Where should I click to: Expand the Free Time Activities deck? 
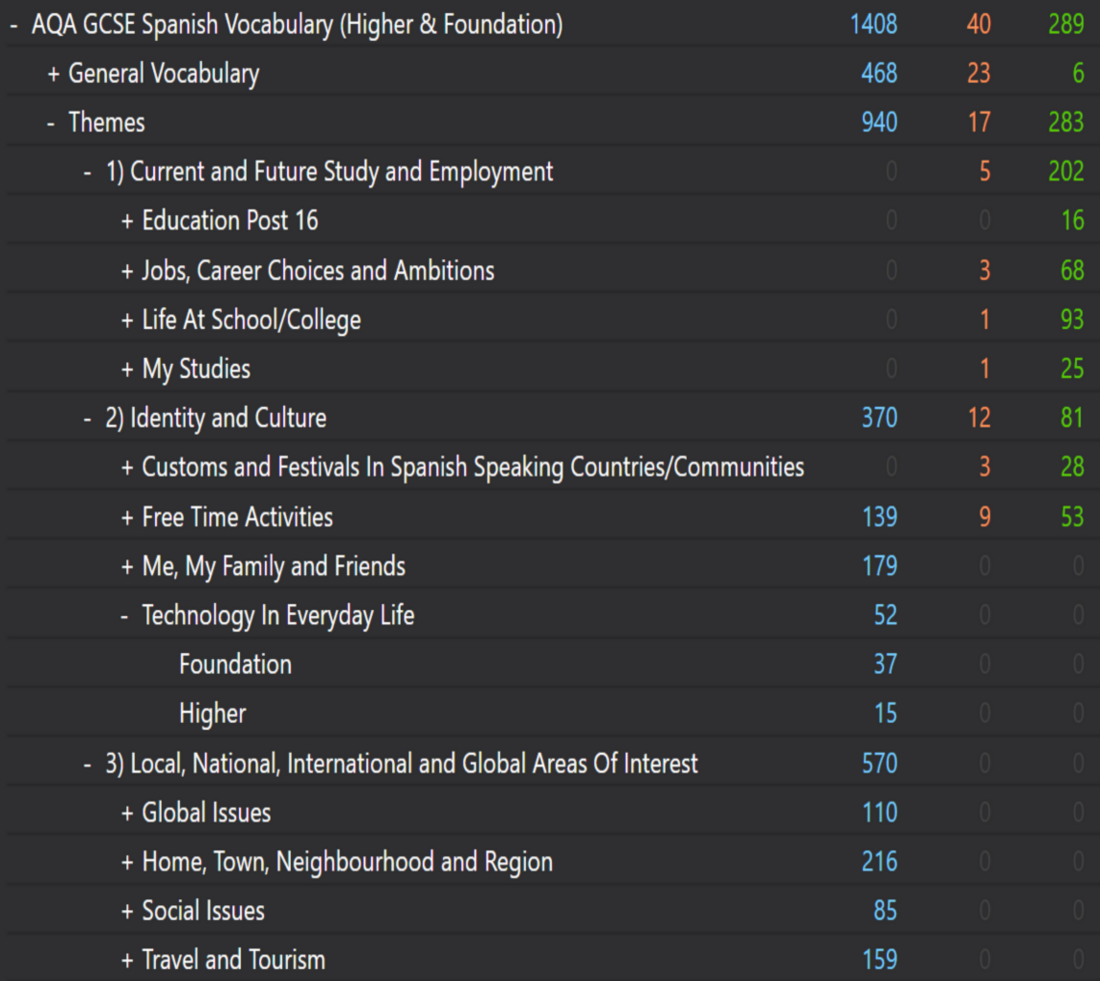[127, 518]
